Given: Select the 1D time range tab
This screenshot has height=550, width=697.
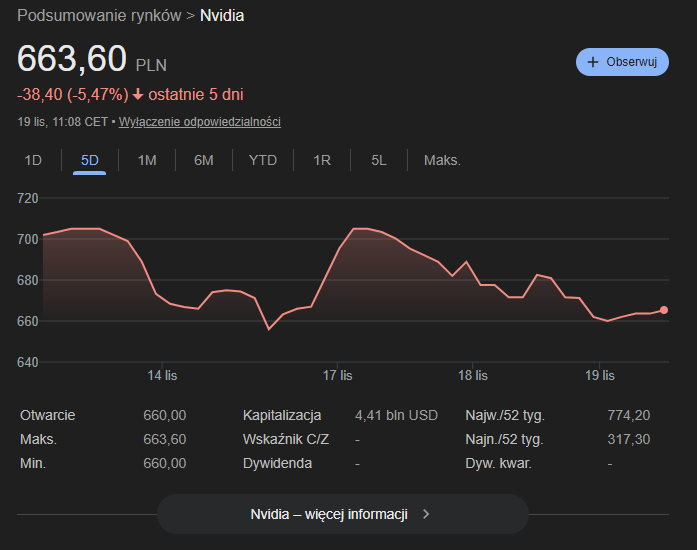Looking at the screenshot, I should [x=33, y=160].
